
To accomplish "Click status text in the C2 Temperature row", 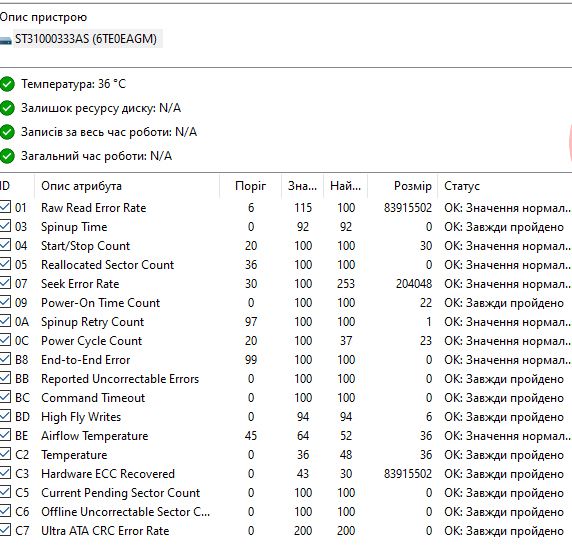I will (x=504, y=455).
